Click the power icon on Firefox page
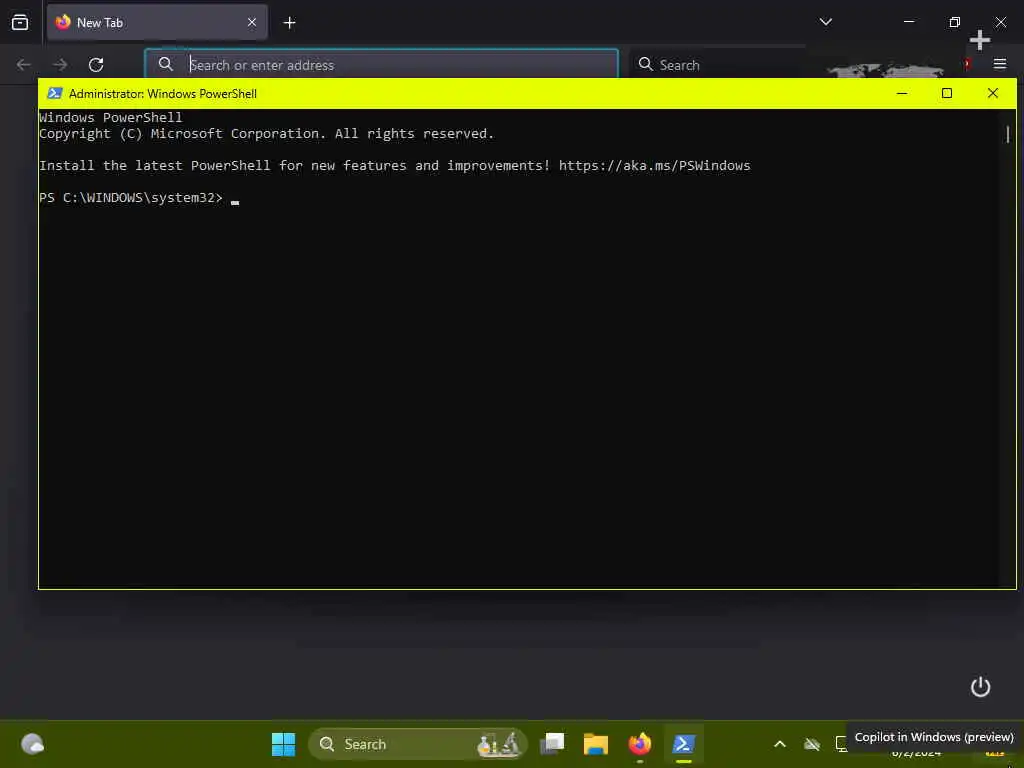Screen dimensions: 1024x768 click(980, 686)
